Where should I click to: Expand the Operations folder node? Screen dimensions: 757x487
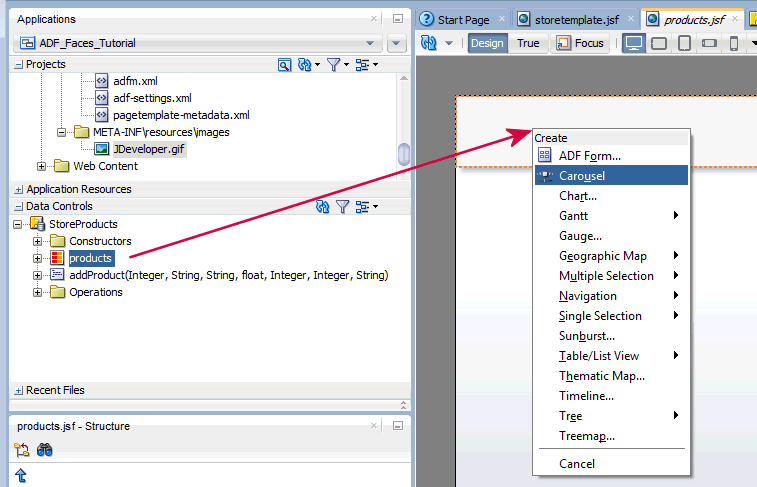click(x=37, y=292)
